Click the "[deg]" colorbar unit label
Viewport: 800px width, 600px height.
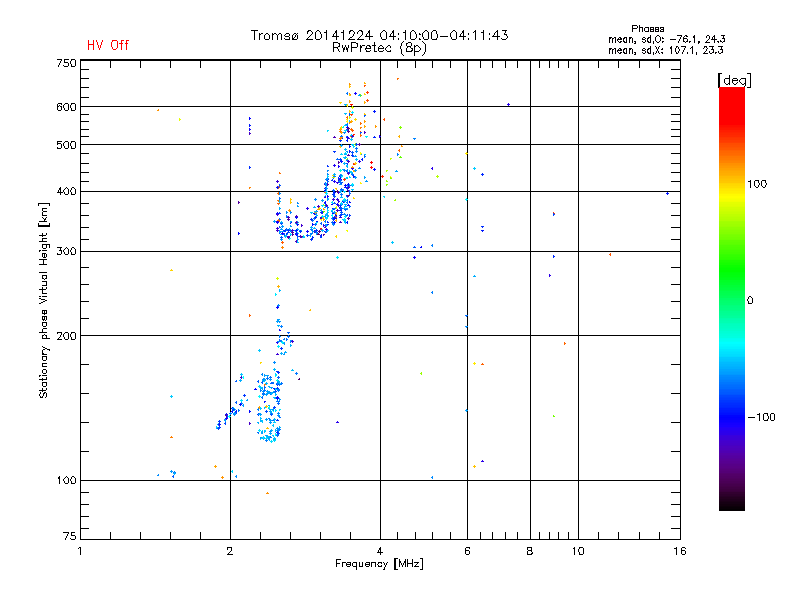tap(734, 80)
